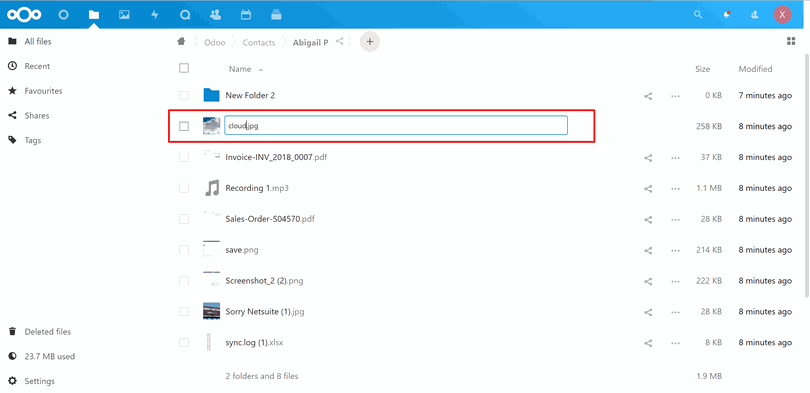This screenshot has width=810, height=393.
Task: Share Screenshot_2 (2).png
Action: coord(648,281)
